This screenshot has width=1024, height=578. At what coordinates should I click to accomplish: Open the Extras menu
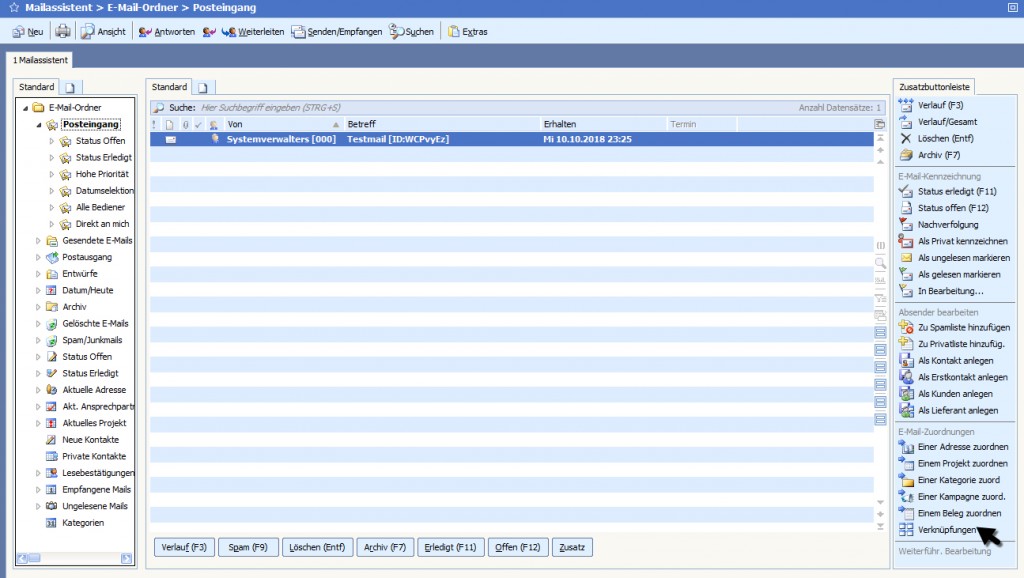point(467,31)
